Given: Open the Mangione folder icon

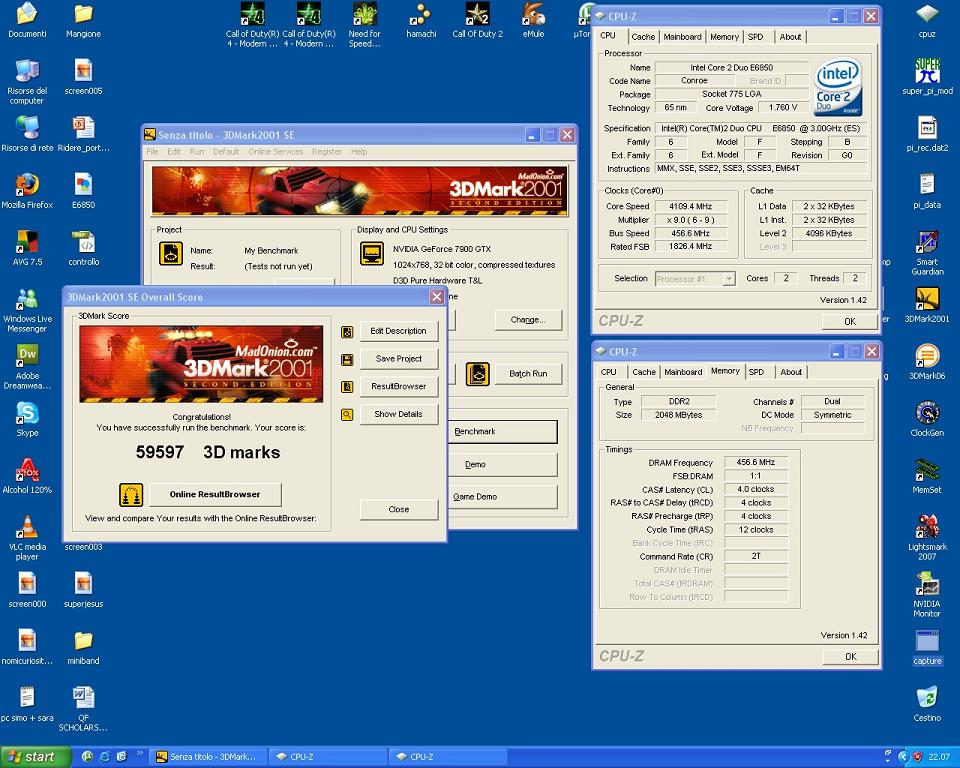Looking at the screenshot, I should coord(83,20).
